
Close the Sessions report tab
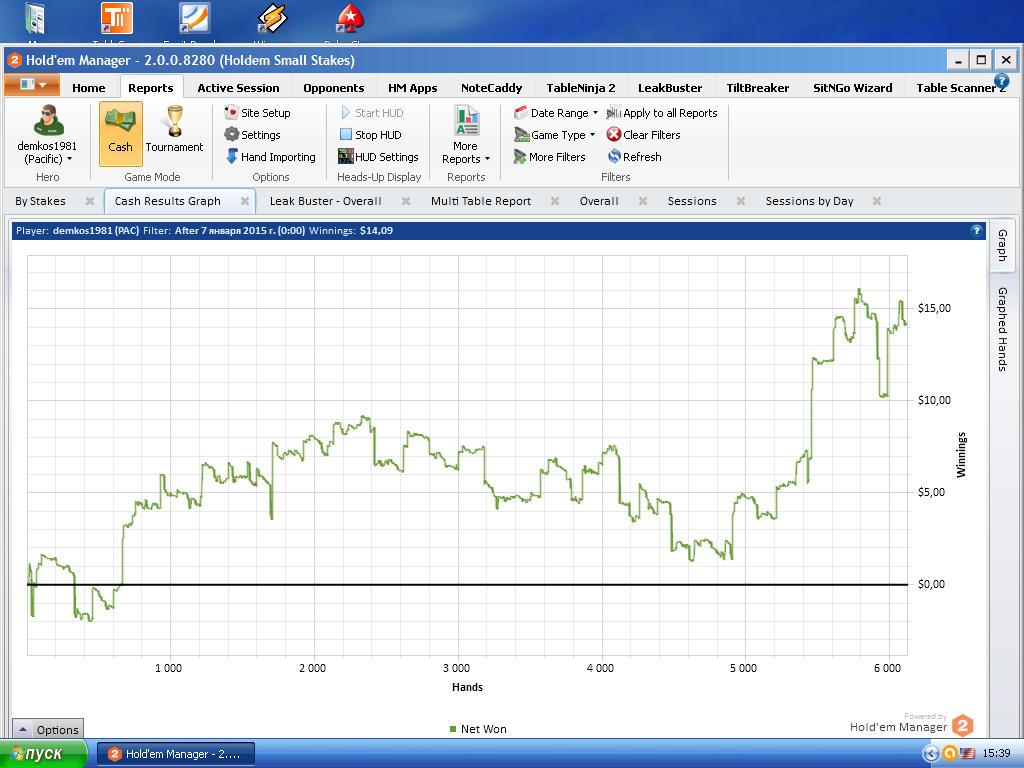coord(741,201)
